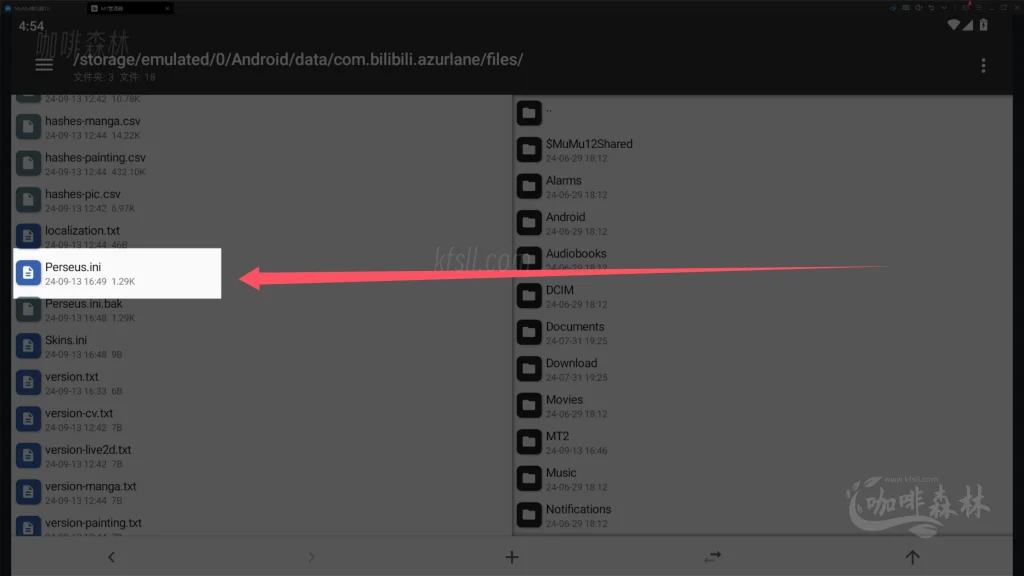Open the parent directory '..' folder
The width and height of the screenshot is (1024, 576).
tap(762, 113)
